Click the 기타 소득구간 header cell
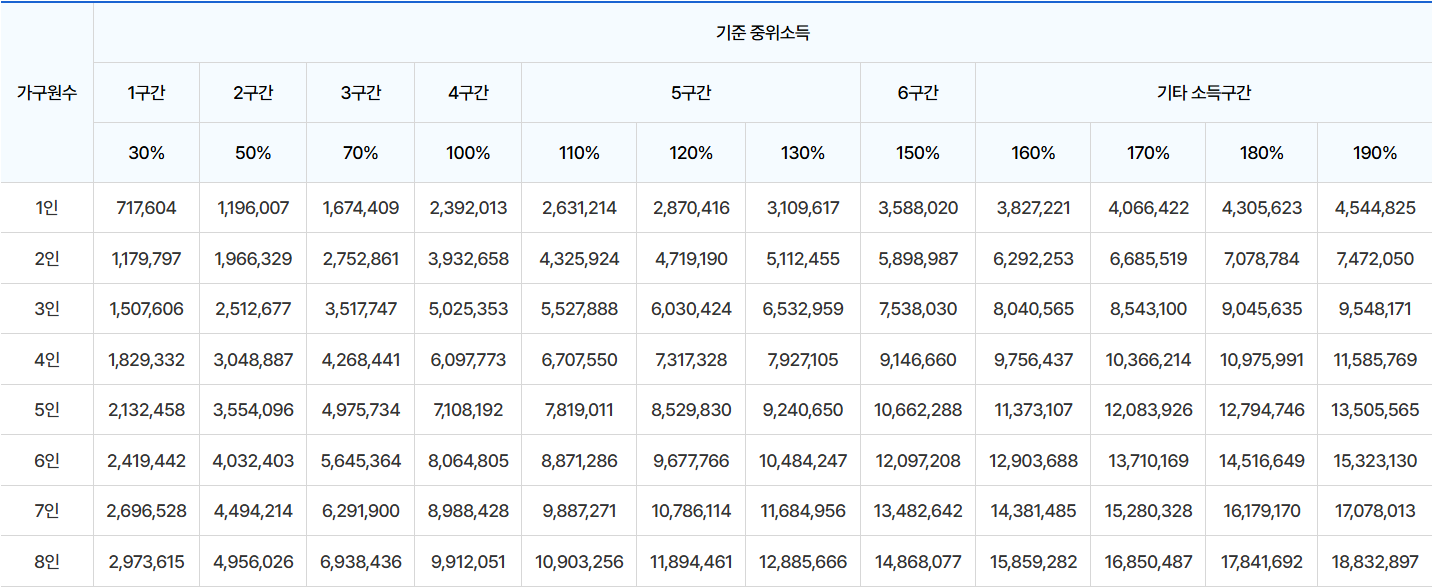The image size is (1433, 588). tap(1204, 93)
